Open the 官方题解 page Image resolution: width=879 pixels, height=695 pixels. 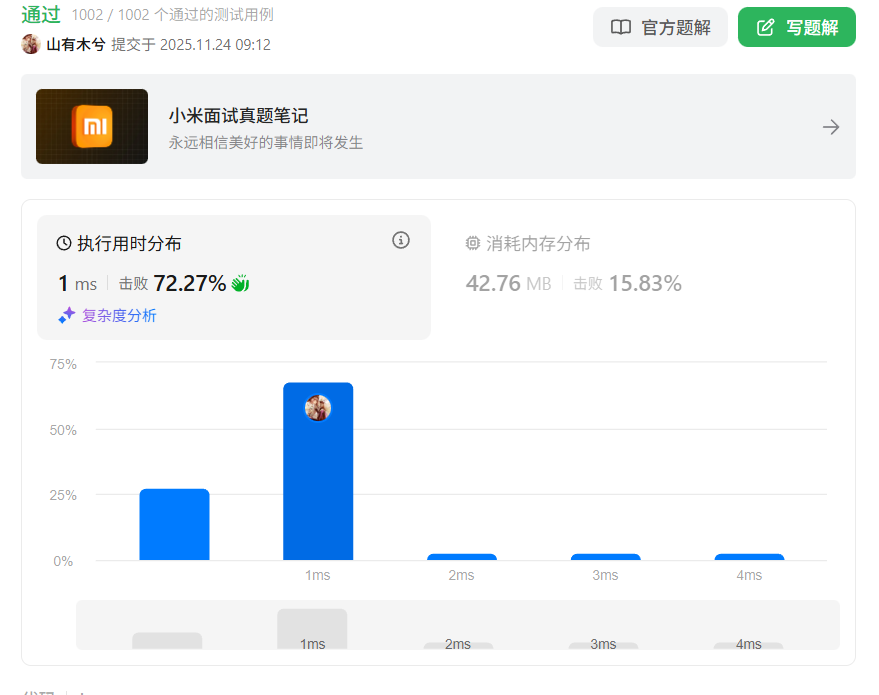660,27
